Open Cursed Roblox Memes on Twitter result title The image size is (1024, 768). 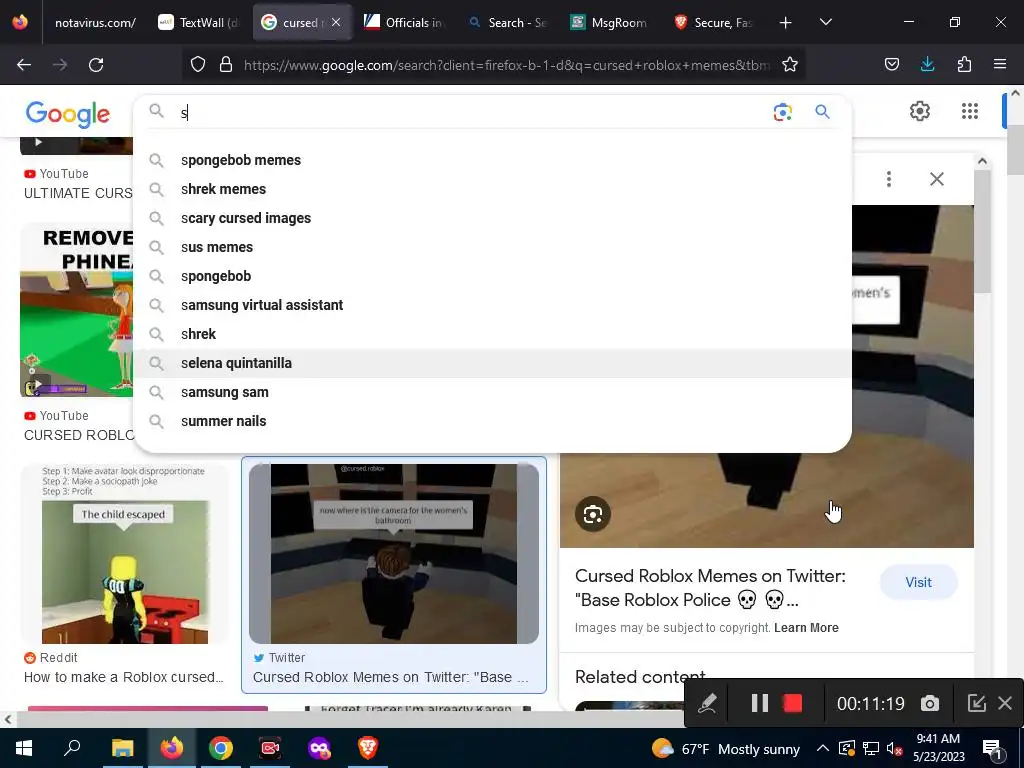click(391, 677)
